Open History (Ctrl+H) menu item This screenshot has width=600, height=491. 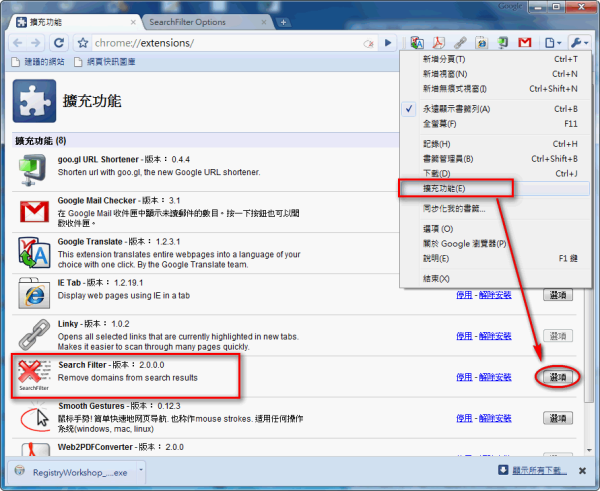click(x=496, y=144)
